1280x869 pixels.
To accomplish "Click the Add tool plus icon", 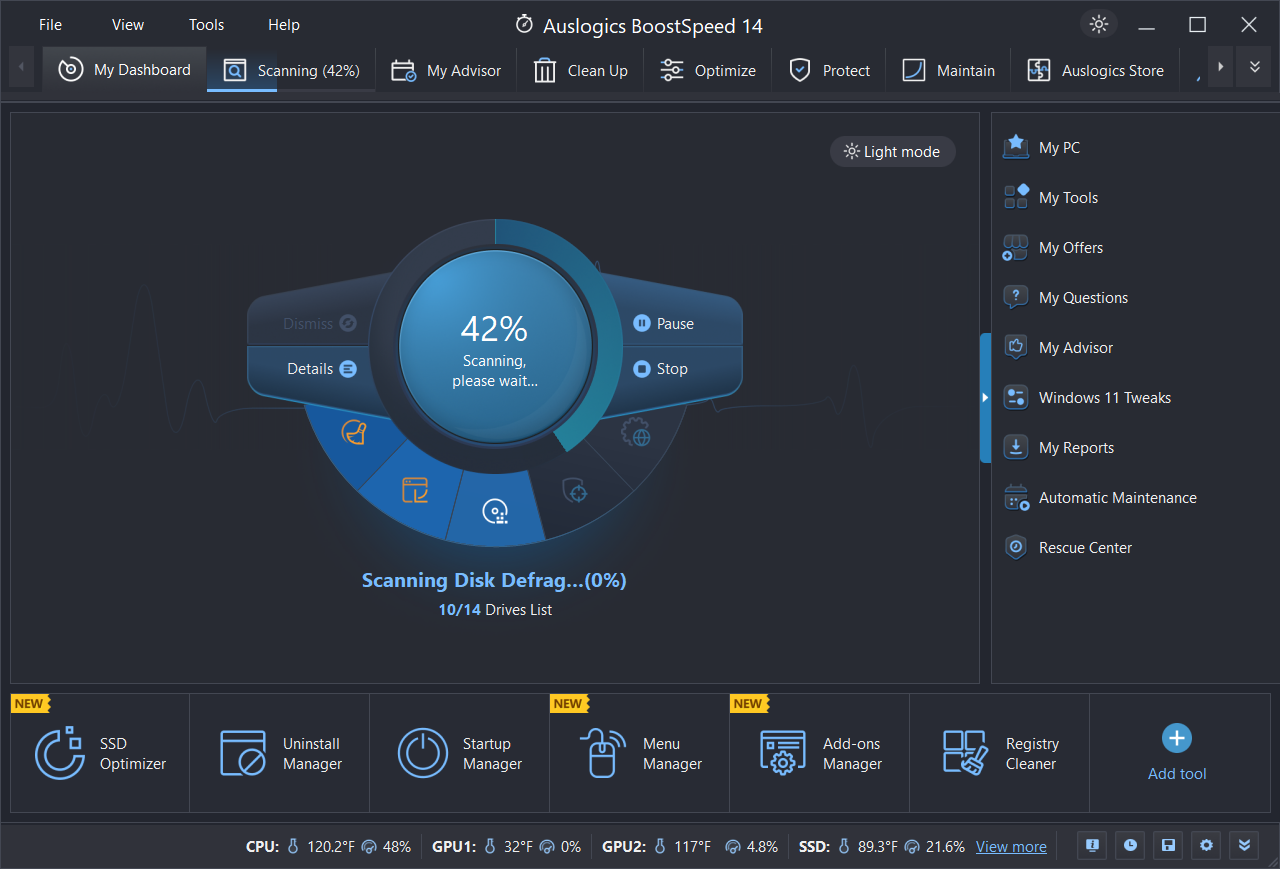I will point(1177,739).
